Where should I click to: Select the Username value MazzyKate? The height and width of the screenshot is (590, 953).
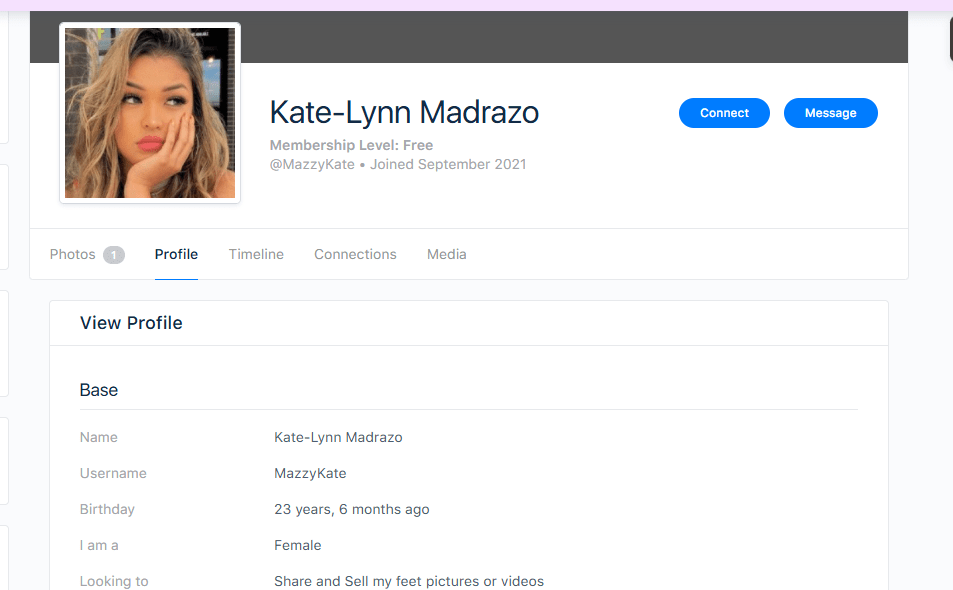coord(310,472)
